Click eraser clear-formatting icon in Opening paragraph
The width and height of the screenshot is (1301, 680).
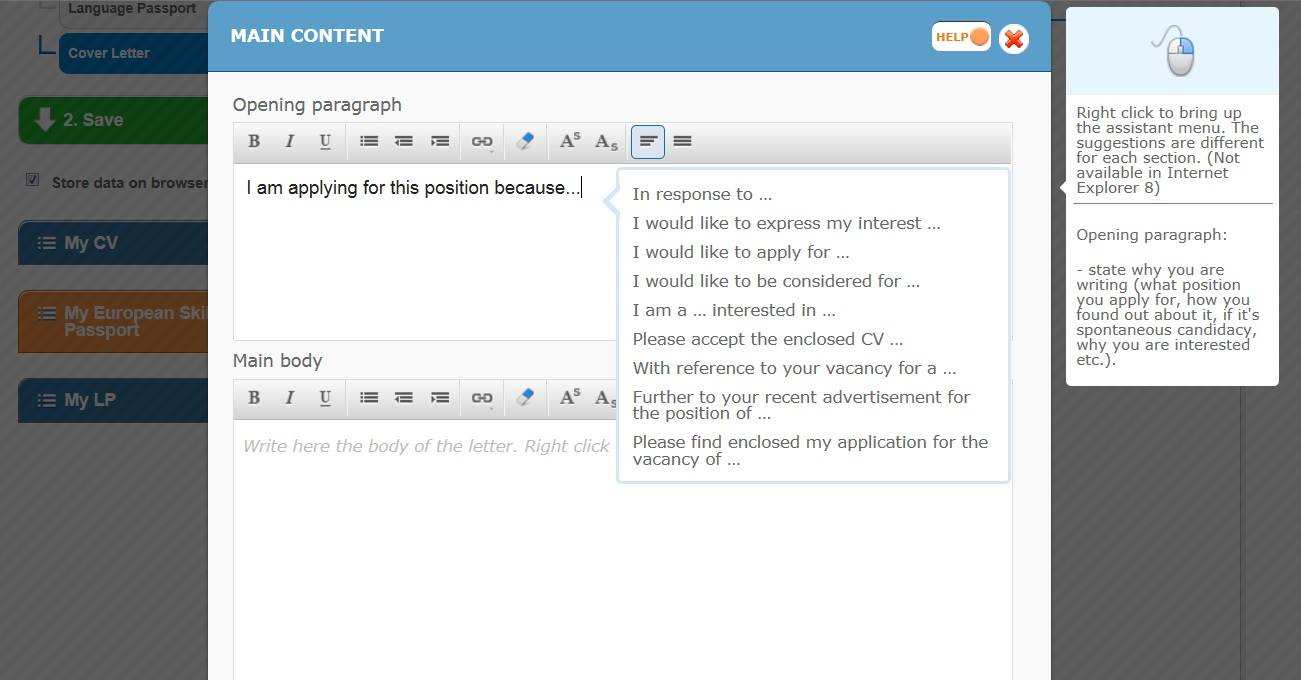[x=525, y=142]
